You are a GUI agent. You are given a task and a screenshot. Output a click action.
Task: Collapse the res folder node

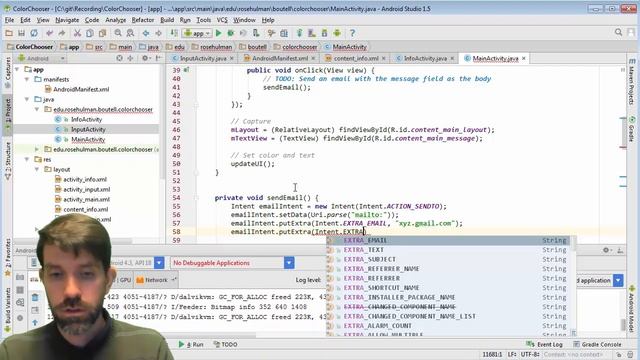(x=27, y=159)
